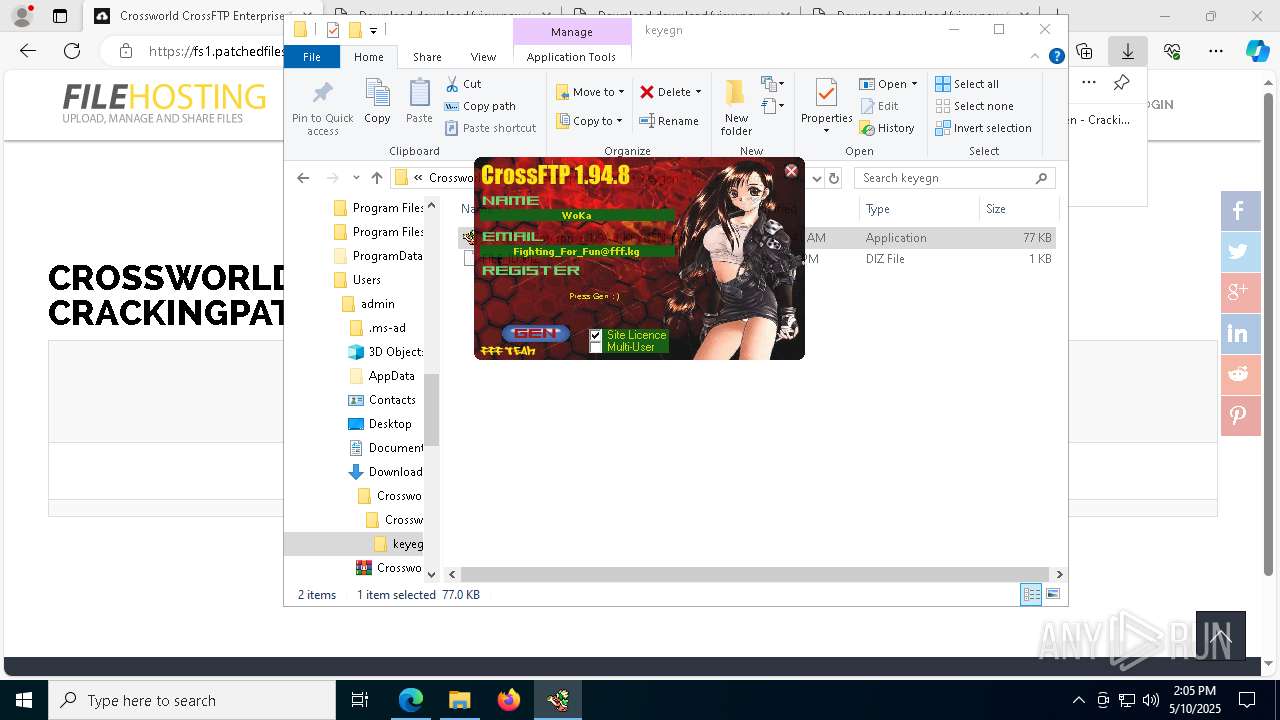Click Copy path in the ribbon
1280x720 pixels.
pyautogui.click(x=480, y=106)
